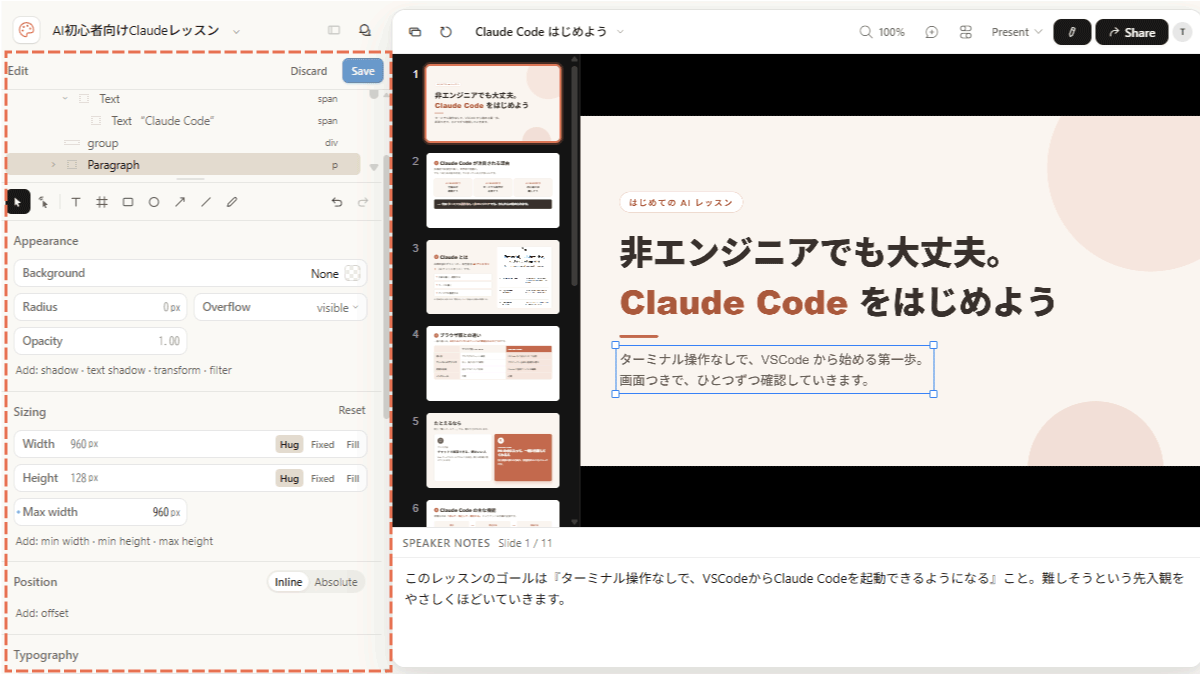Open the chat bubbles icon in left header

click(x=365, y=31)
